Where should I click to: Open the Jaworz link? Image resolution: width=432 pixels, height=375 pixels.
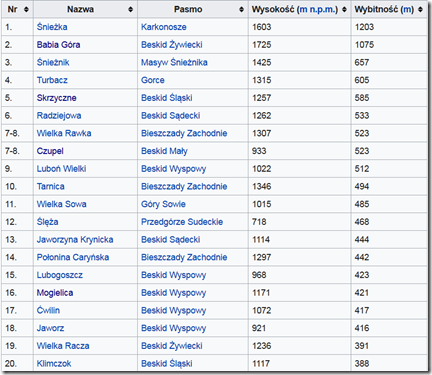[50, 328]
